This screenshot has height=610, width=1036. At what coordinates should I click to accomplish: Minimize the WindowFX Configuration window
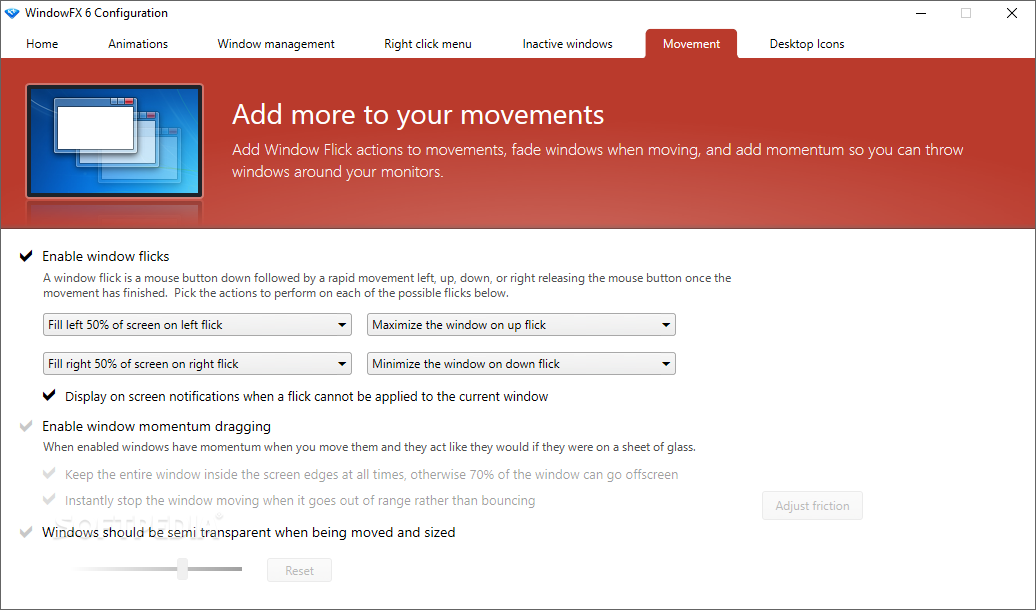pos(921,13)
